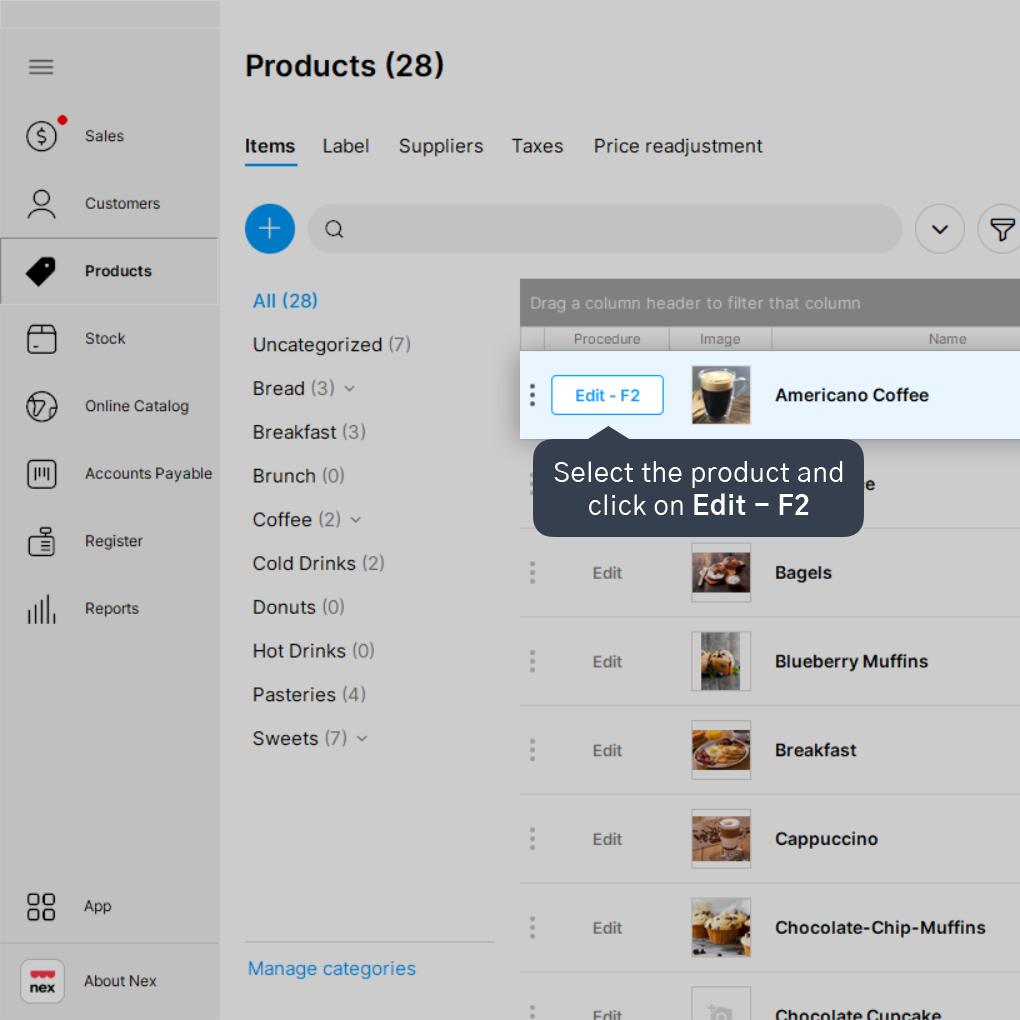Open the Stock box icon
Screen dimensions: 1020x1020
(x=42, y=339)
